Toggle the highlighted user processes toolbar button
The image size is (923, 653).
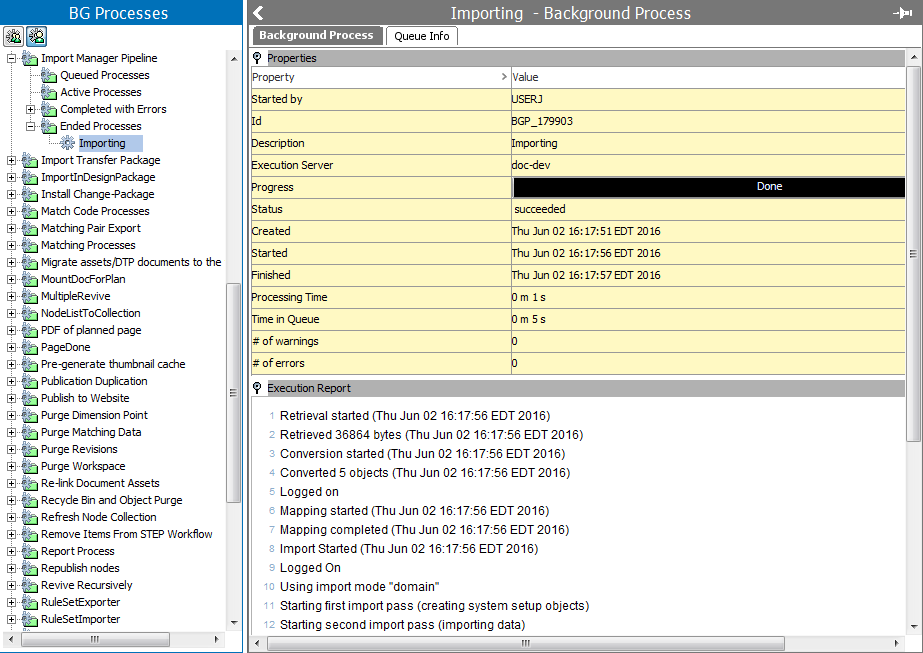coord(36,36)
